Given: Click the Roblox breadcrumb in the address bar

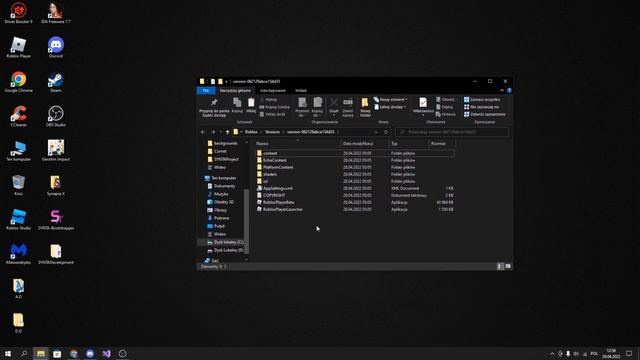Looking at the screenshot, I should pos(251,132).
